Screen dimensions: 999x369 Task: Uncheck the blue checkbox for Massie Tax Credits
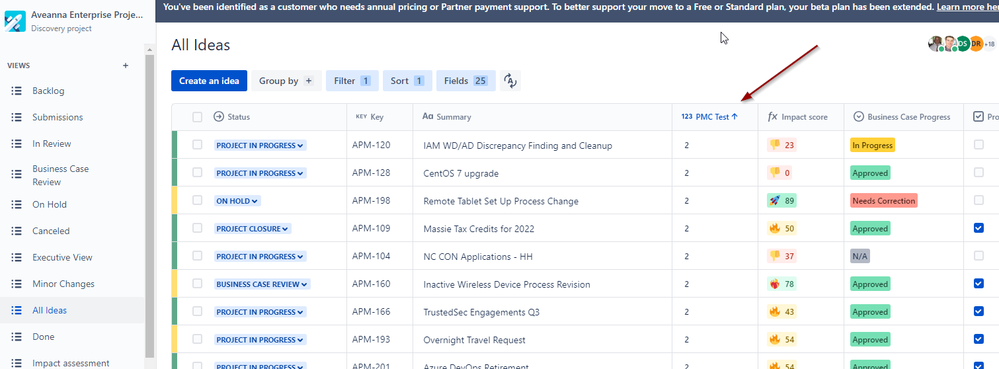click(x=979, y=228)
